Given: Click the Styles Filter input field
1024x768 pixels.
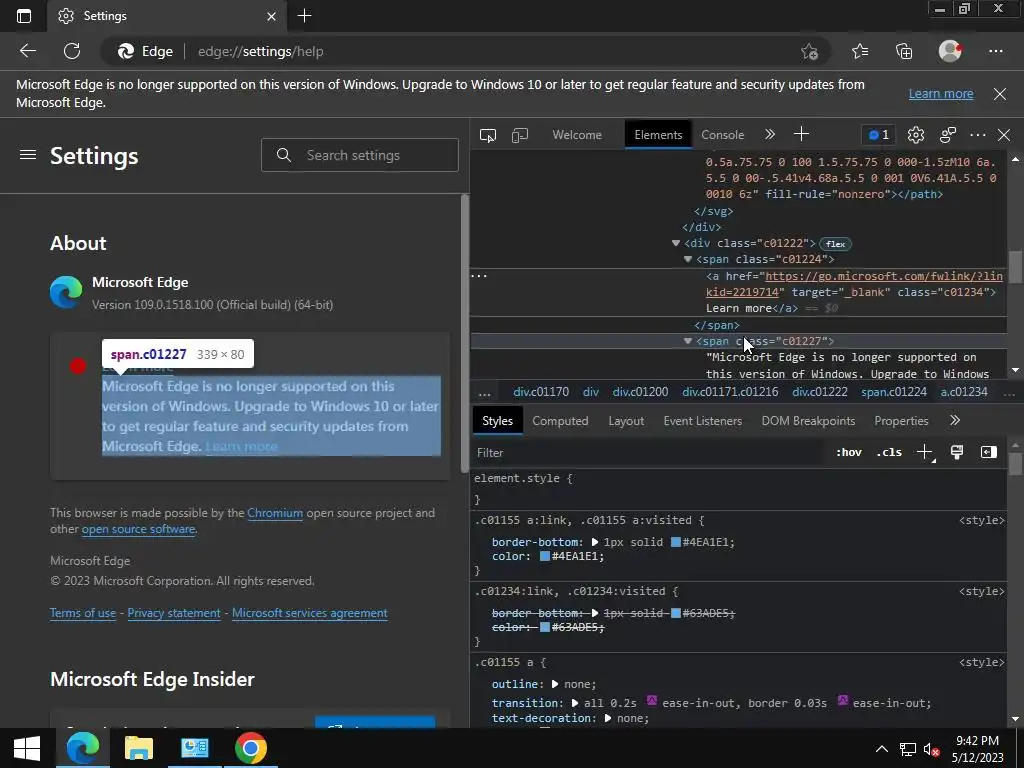Looking at the screenshot, I should [647, 453].
